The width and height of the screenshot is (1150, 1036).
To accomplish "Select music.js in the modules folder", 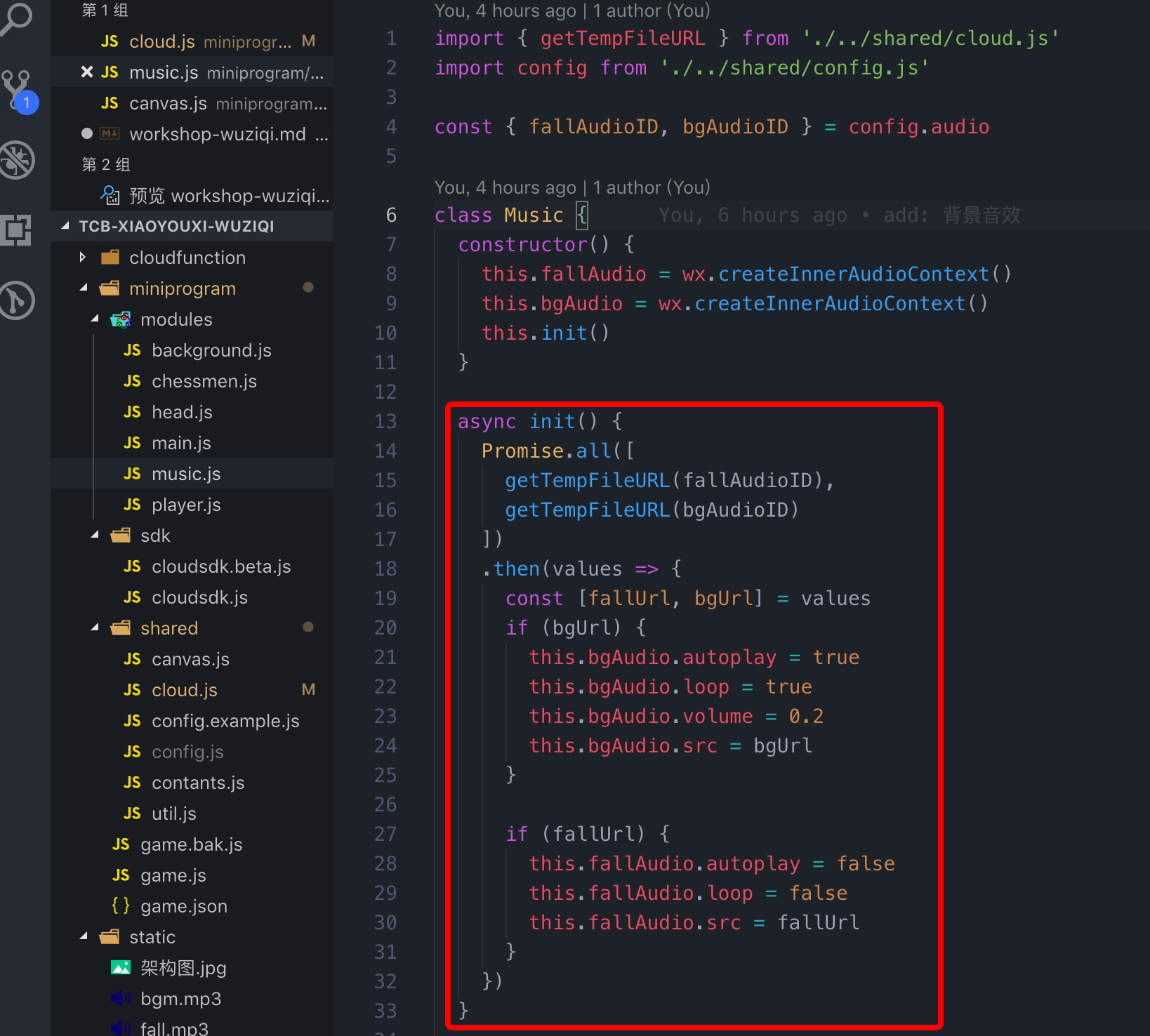I will click(192, 474).
